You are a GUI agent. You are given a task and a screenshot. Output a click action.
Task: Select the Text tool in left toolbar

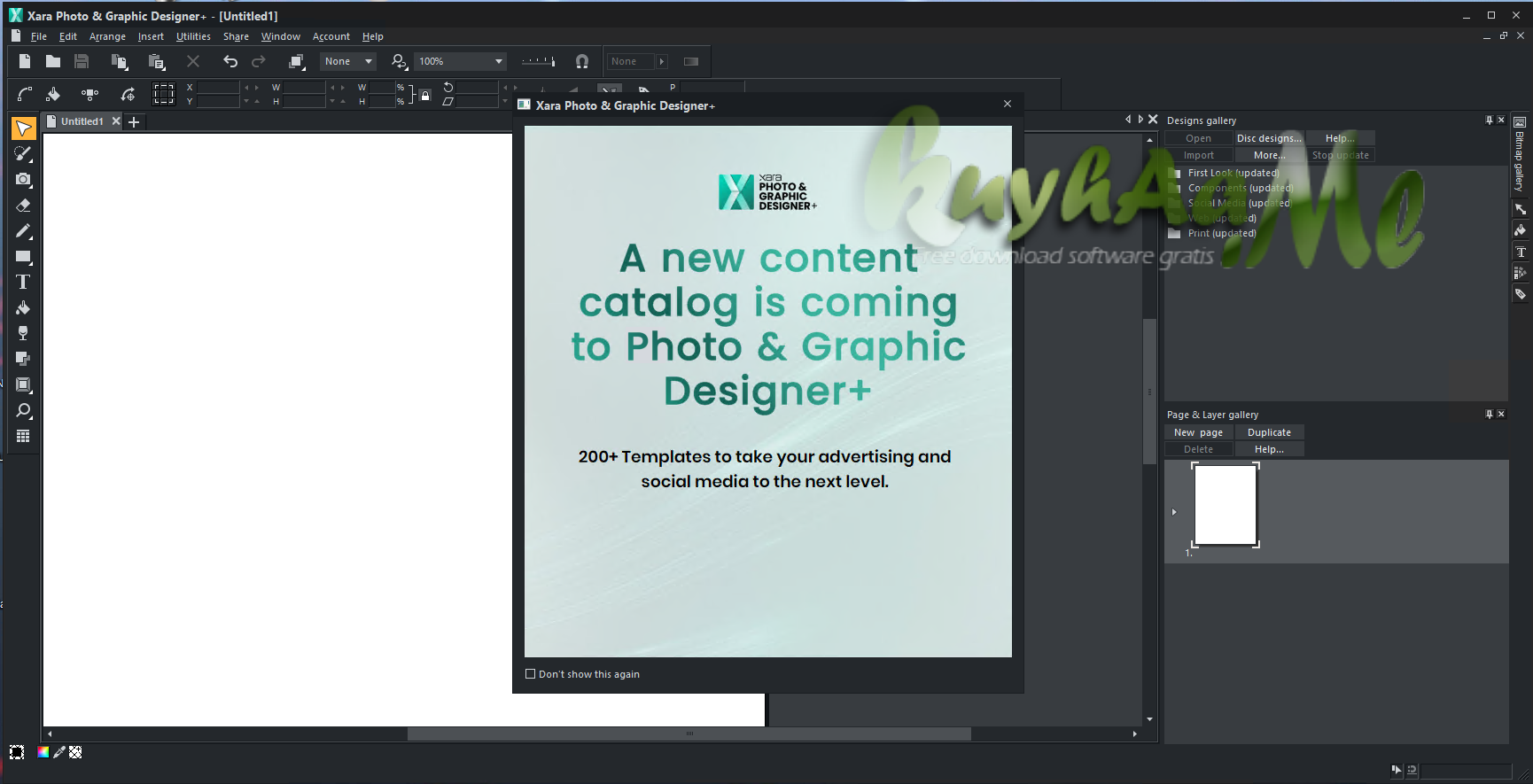point(24,282)
